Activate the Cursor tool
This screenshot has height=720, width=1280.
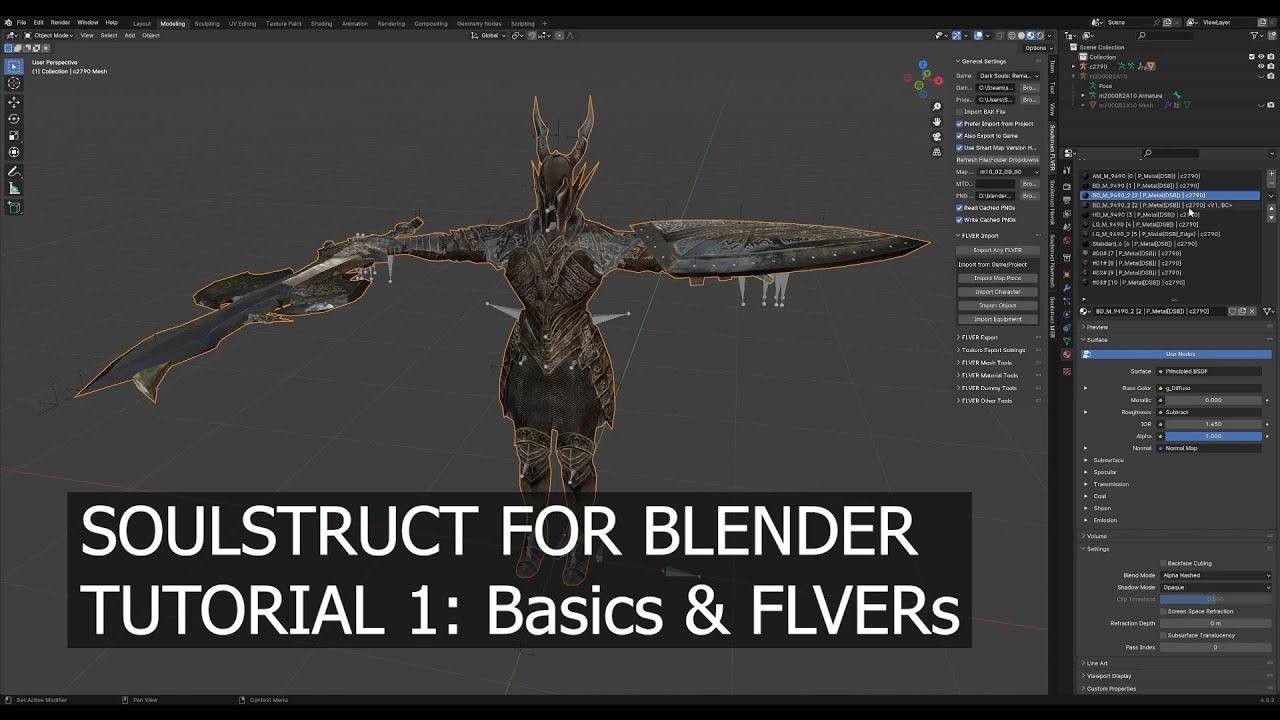[x=14, y=84]
